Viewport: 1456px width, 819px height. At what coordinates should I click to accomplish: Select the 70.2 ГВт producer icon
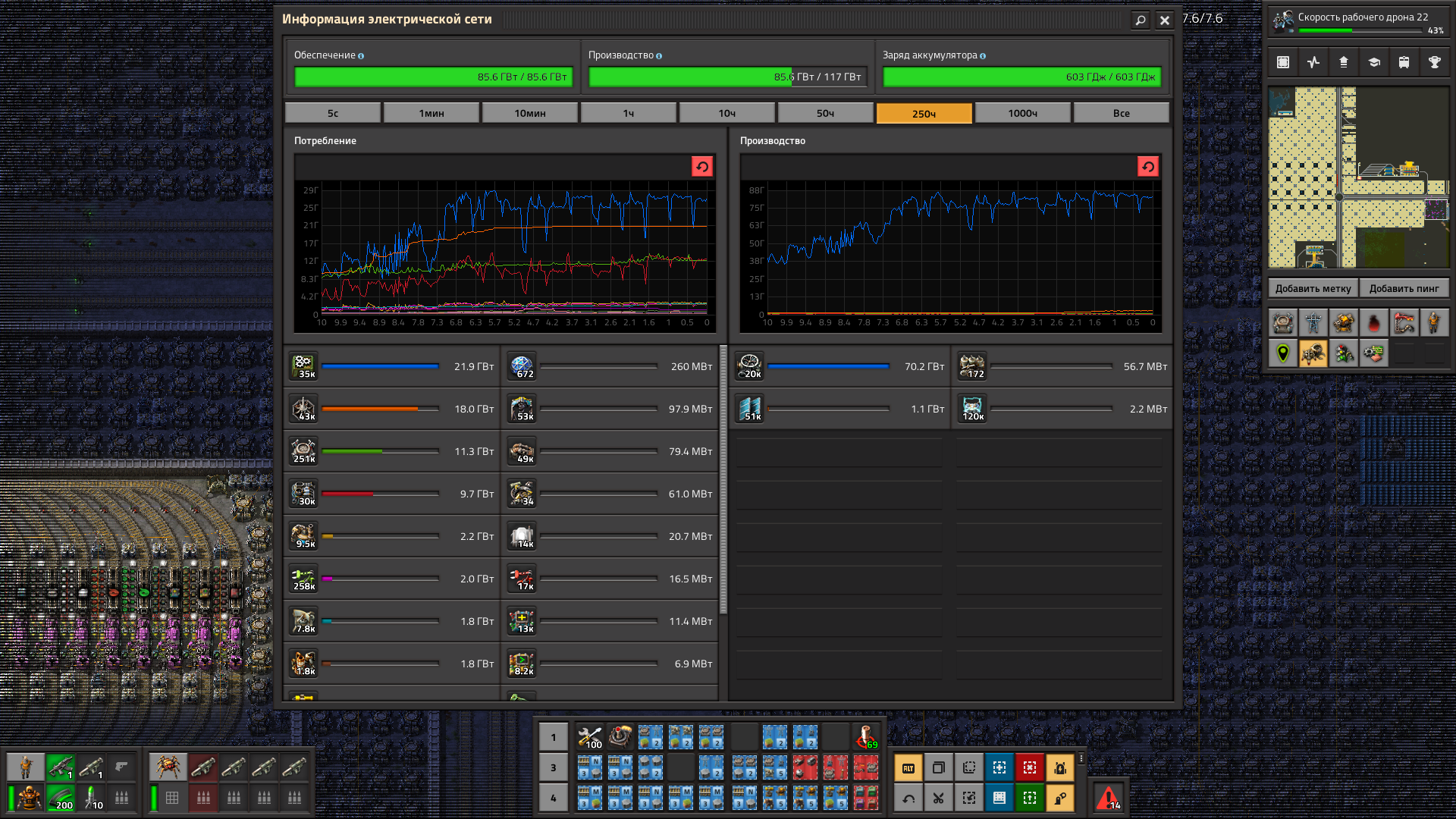750,366
